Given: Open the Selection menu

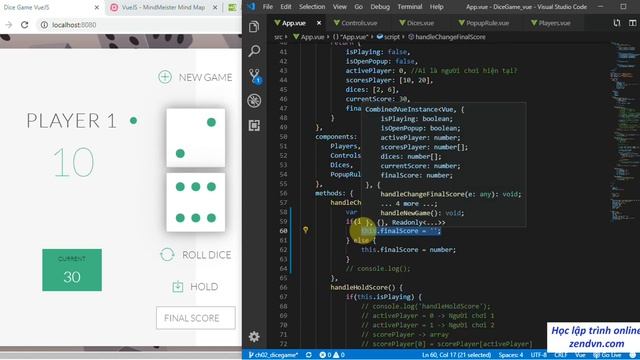Looking at the screenshot, I should tap(312, 7).
